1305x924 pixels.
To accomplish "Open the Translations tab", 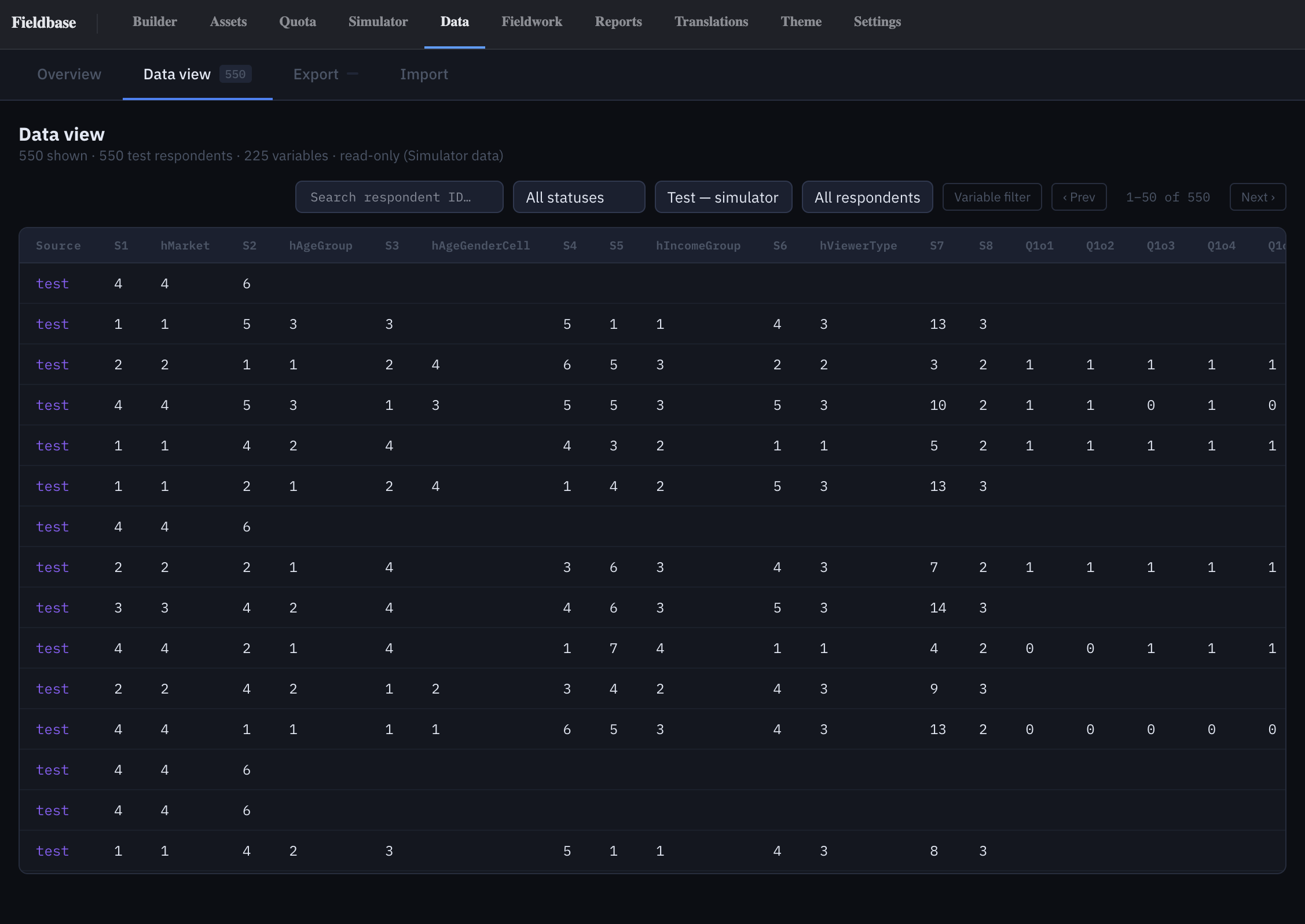I will [711, 22].
